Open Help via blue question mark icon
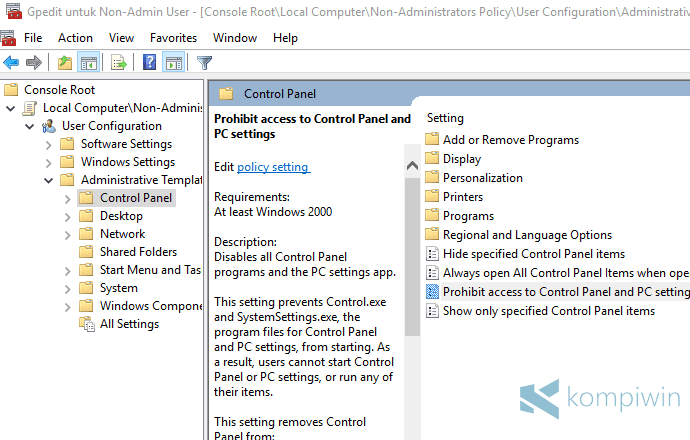 click(x=150, y=62)
